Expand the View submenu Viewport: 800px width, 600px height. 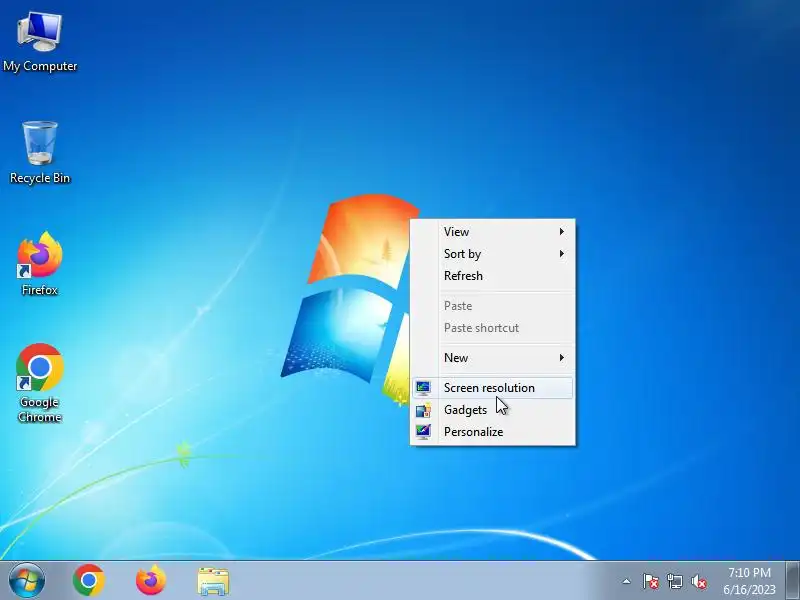493,232
